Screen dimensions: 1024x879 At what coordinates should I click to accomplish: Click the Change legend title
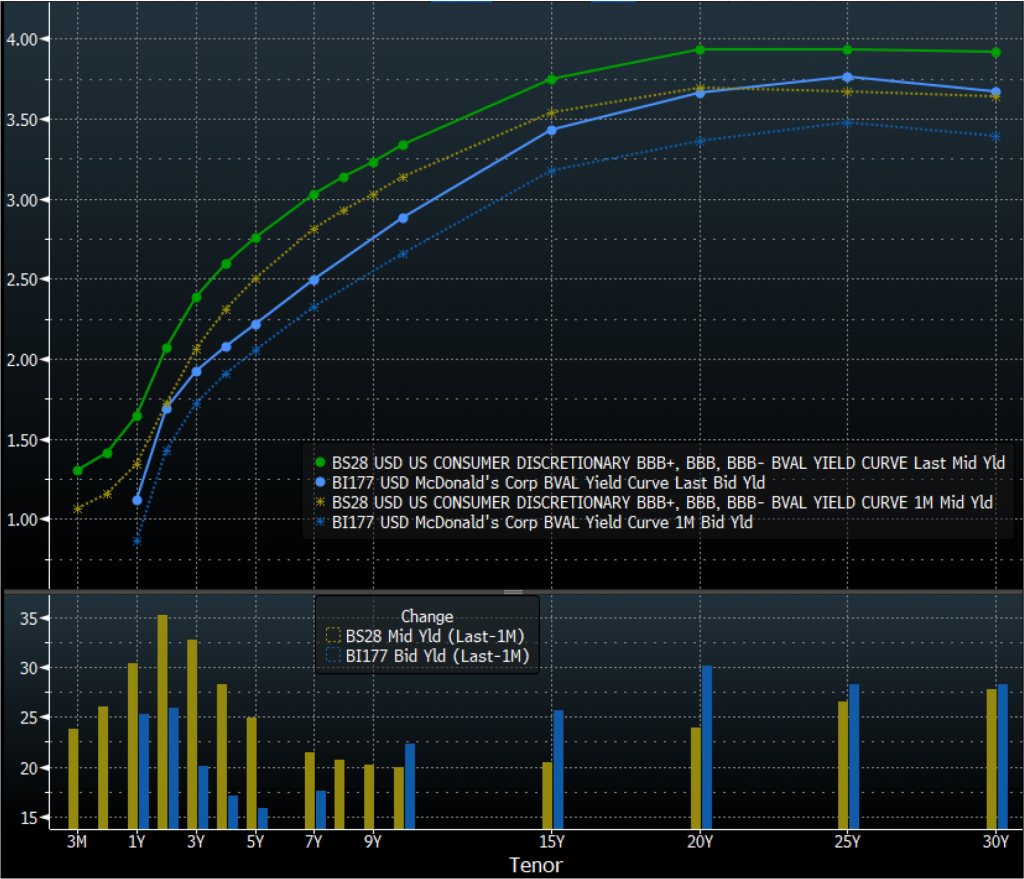427,616
